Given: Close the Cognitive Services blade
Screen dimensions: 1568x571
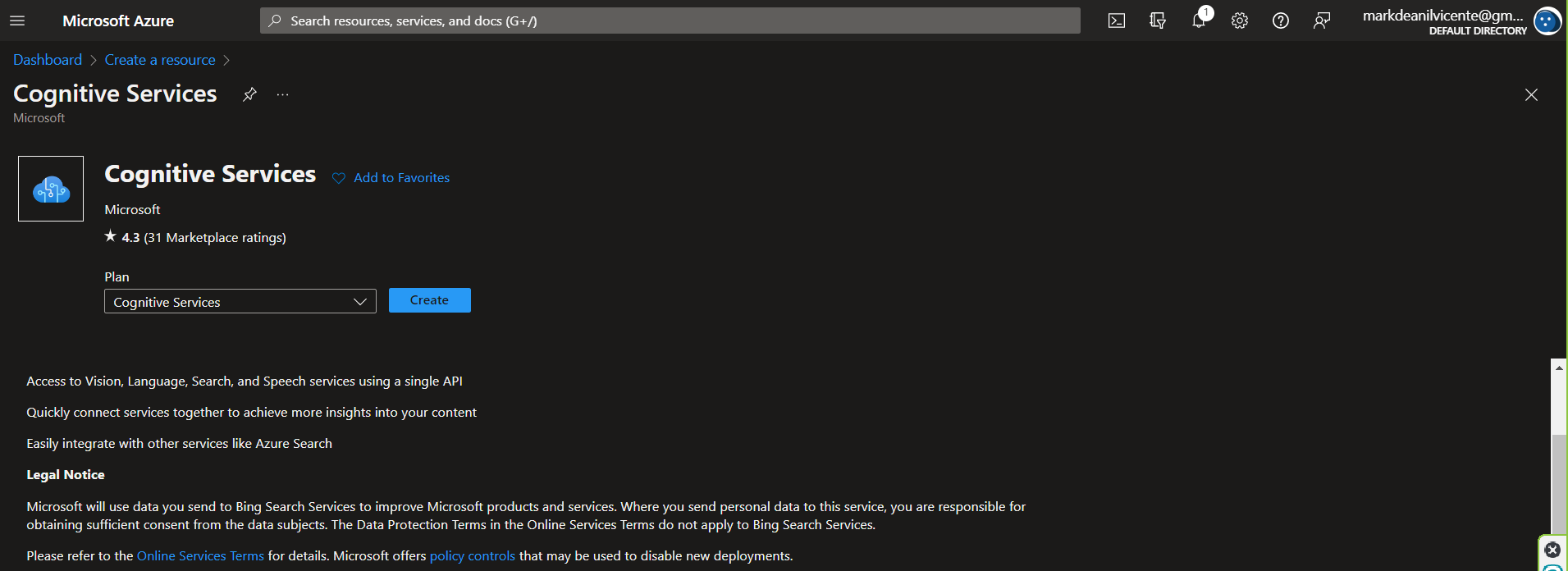Looking at the screenshot, I should (1531, 94).
